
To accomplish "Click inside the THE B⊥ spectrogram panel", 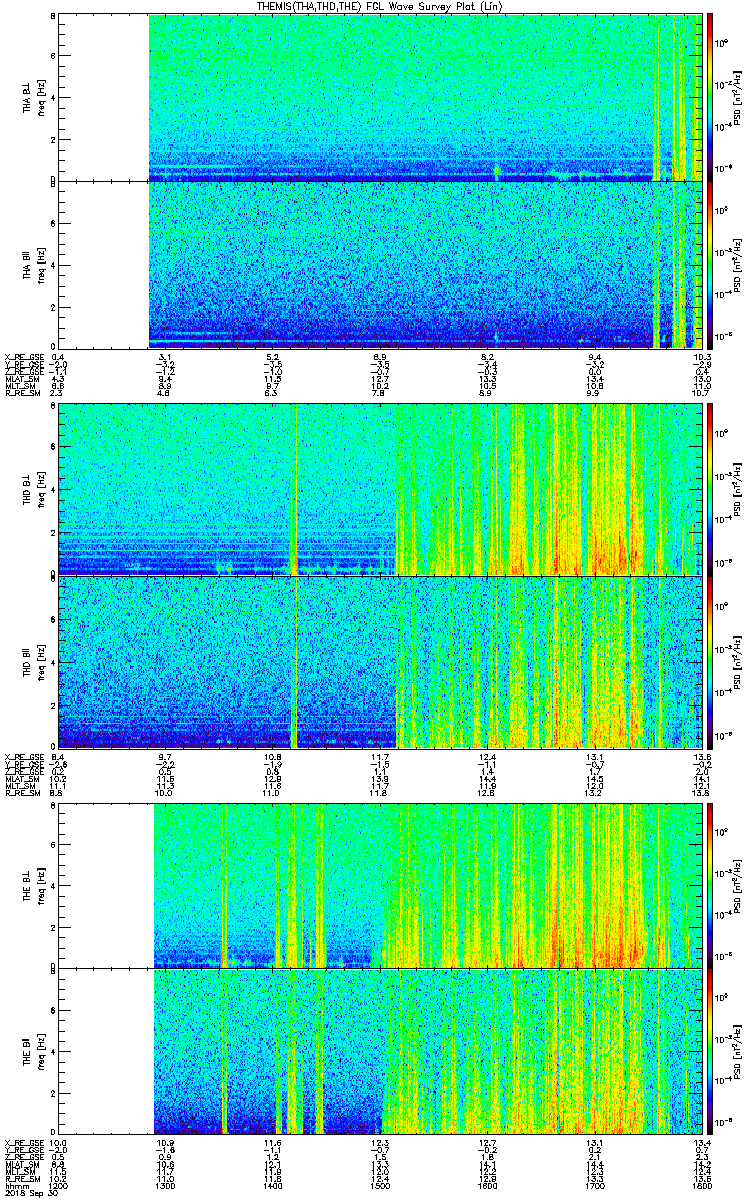I will point(378,888).
